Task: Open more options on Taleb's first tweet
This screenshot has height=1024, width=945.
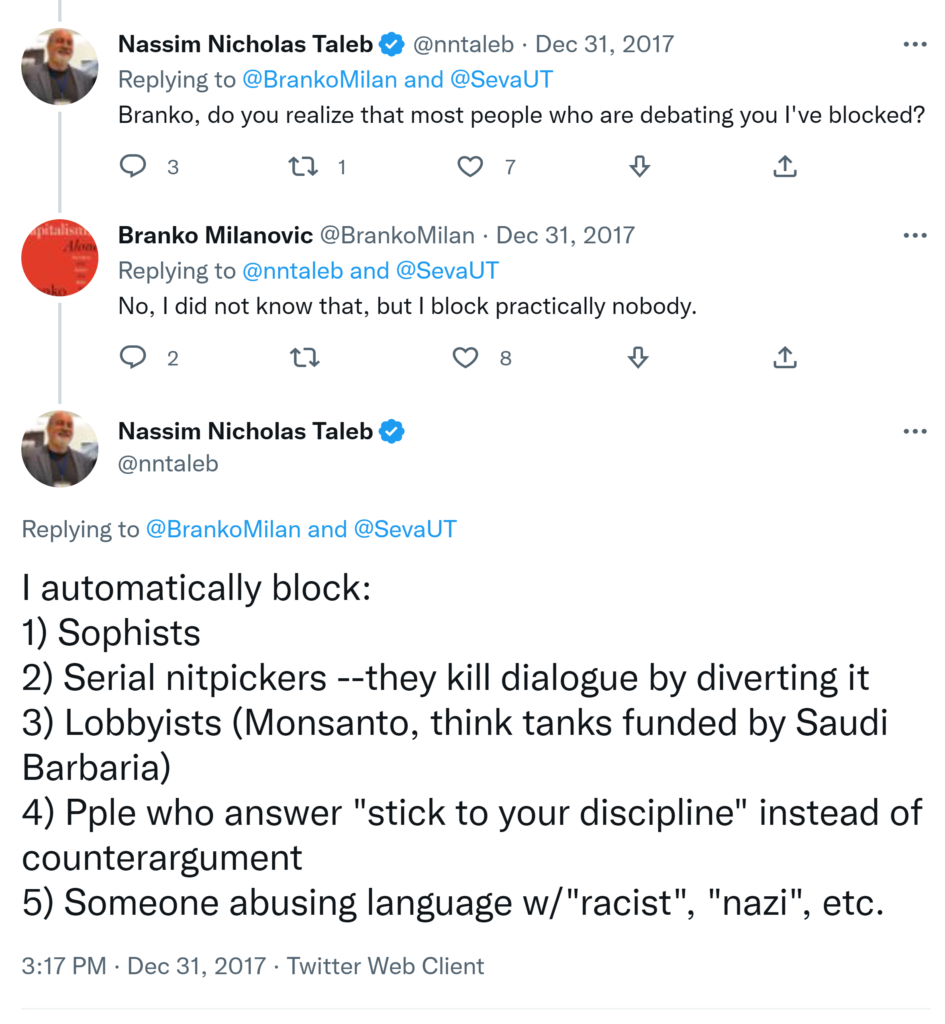Action: (x=914, y=45)
